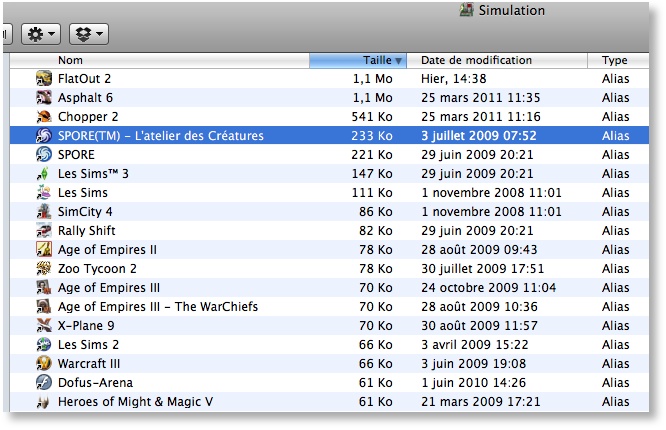Click the Rally Shift name
The width and height of the screenshot is (666, 430).
click(87, 230)
